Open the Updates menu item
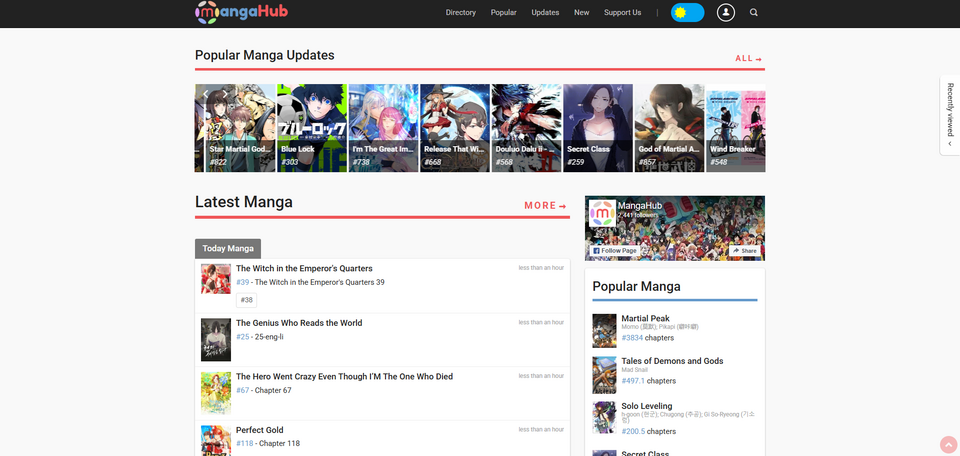This screenshot has width=960, height=456. point(545,12)
